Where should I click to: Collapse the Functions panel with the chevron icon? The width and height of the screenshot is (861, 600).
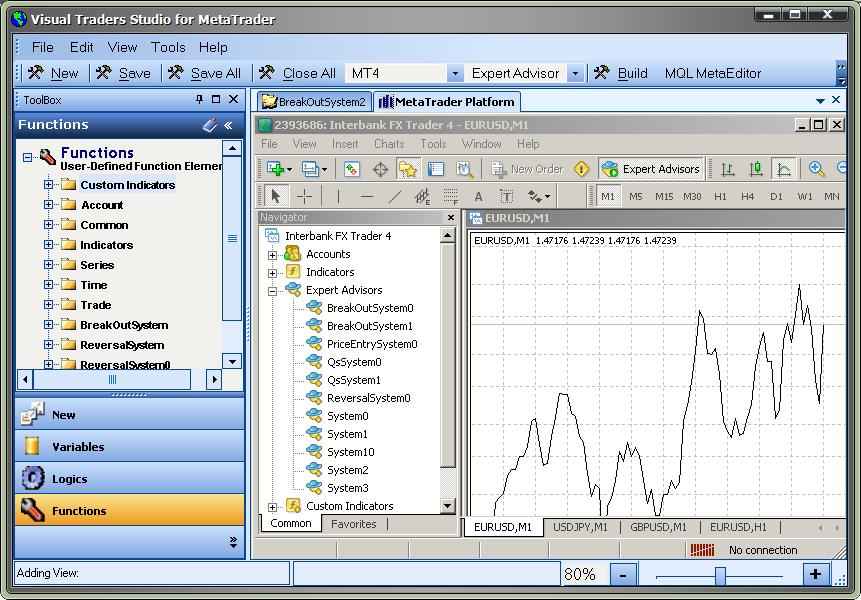coord(228,125)
